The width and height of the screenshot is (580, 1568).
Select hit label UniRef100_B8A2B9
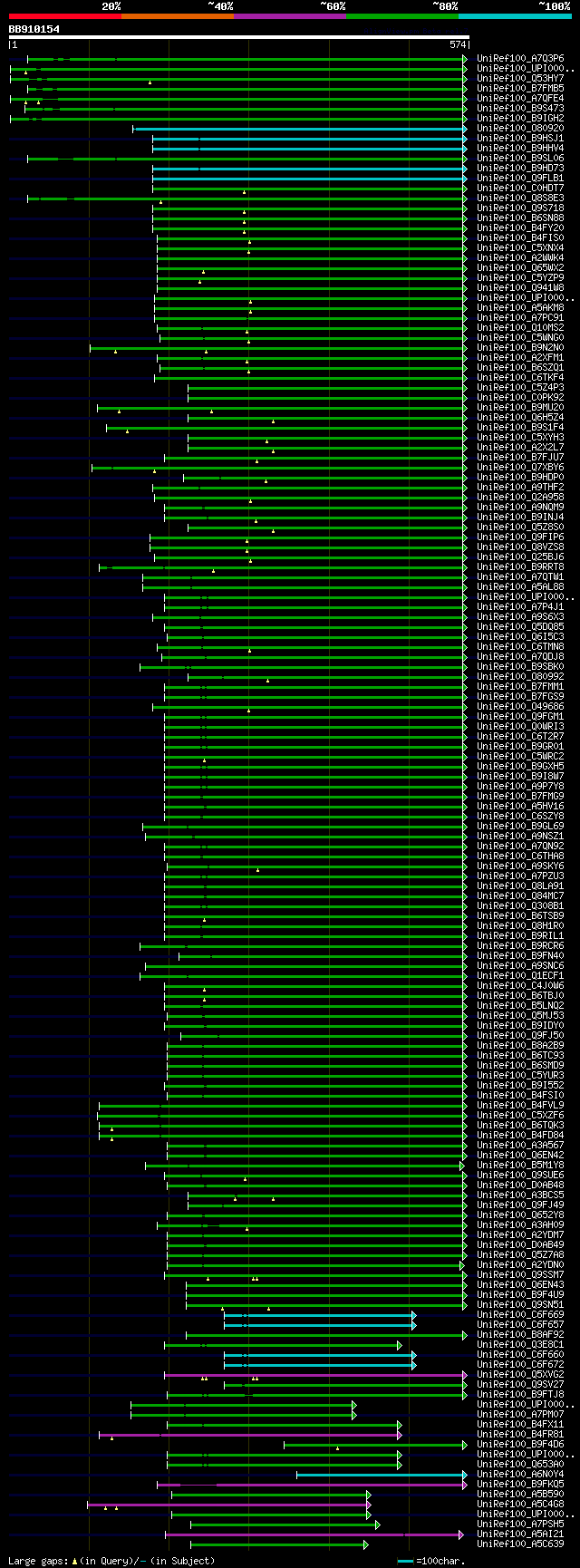(x=520, y=1045)
